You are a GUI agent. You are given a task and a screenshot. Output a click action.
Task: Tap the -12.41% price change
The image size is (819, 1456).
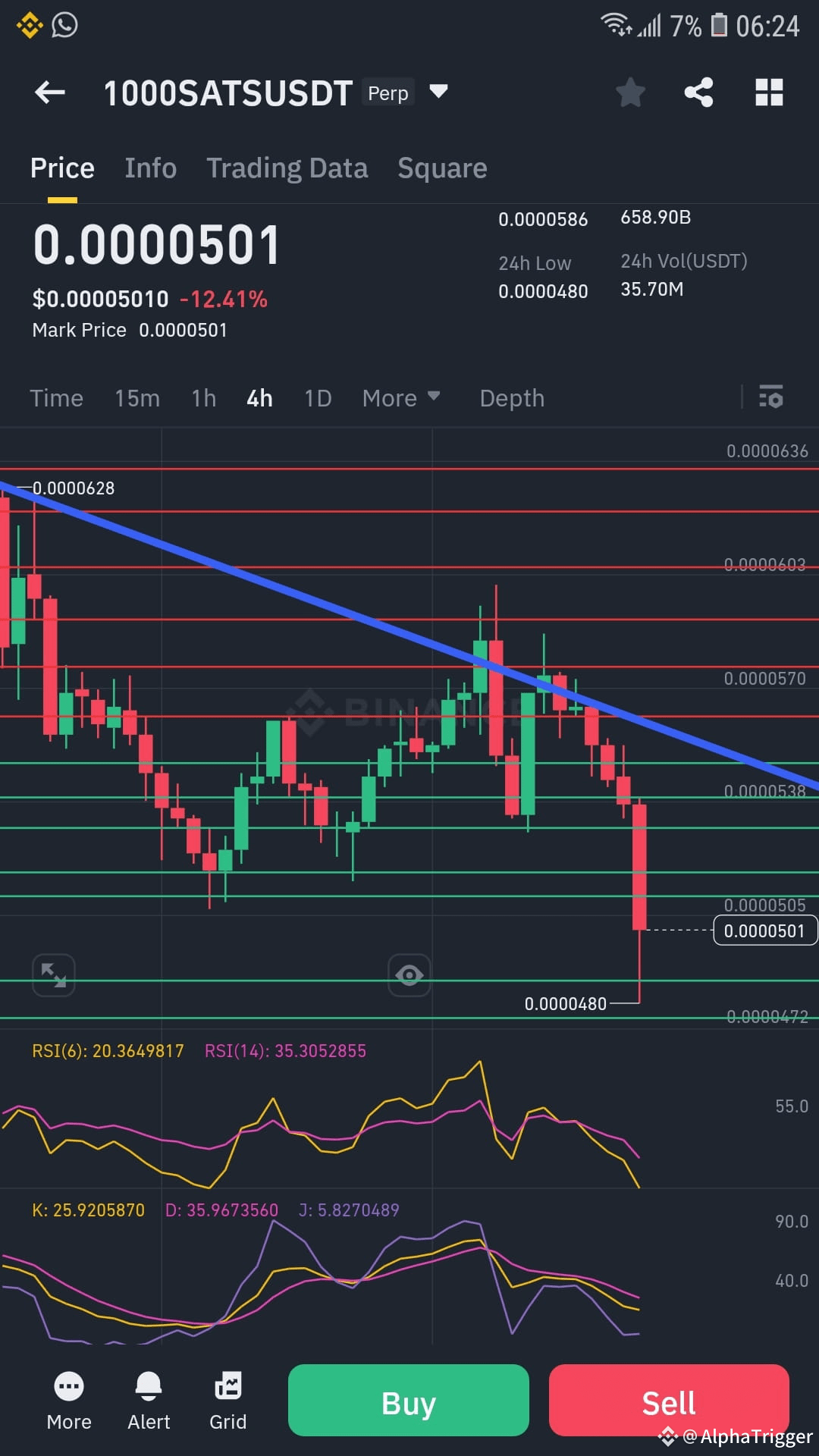coord(224,299)
